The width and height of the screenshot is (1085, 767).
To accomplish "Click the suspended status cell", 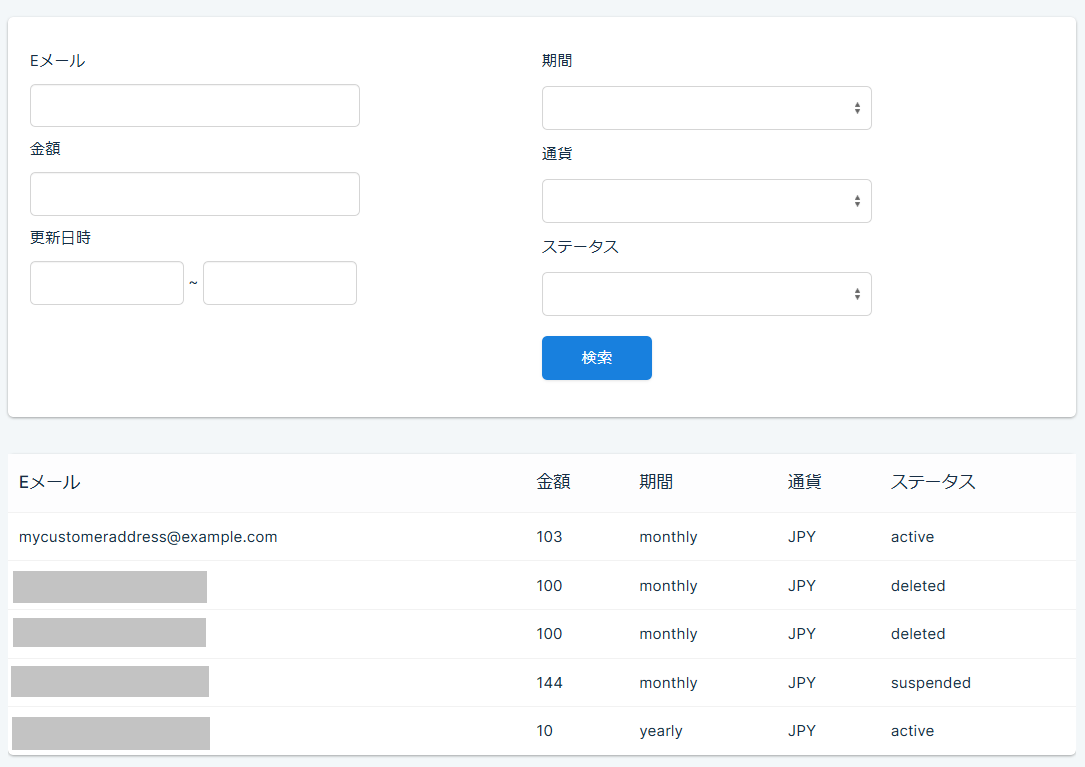I will [x=931, y=683].
